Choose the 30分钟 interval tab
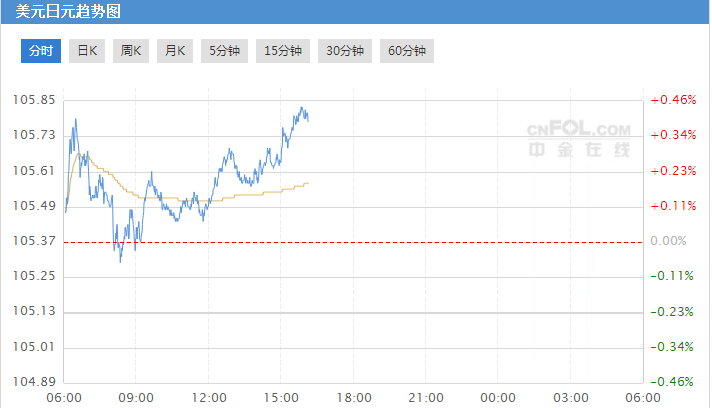Screen dimensions: 712x408 (x=345, y=51)
